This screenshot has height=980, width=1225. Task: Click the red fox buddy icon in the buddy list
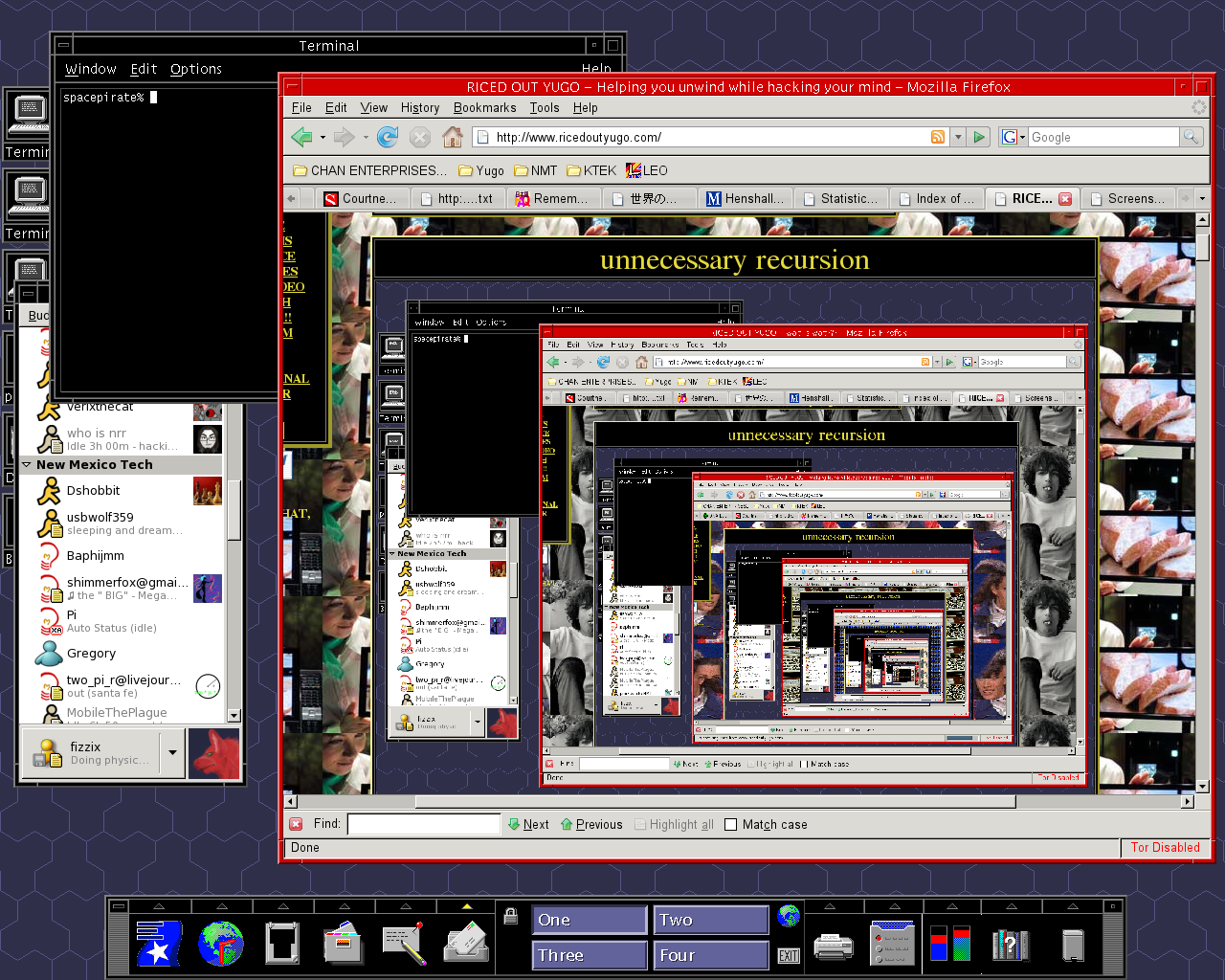214,754
